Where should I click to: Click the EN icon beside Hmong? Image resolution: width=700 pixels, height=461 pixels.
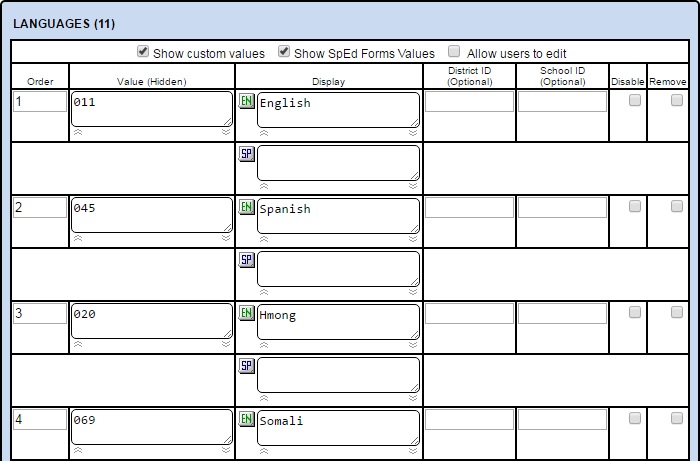point(246,313)
